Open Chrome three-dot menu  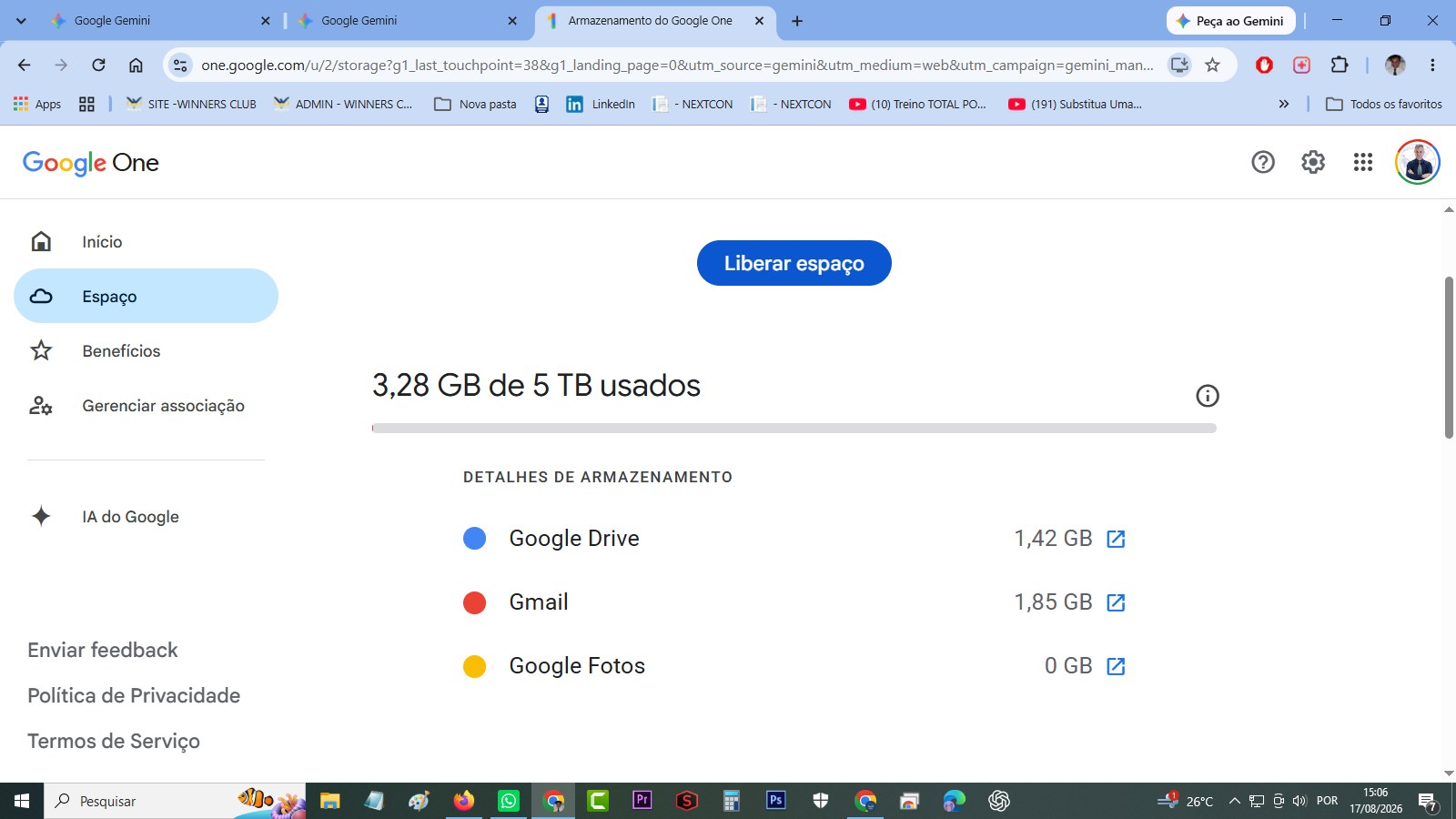pyautogui.click(x=1432, y=65)
